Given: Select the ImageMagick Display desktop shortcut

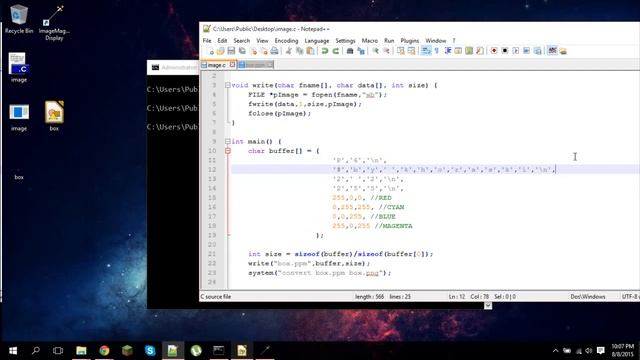Looking at the screenshot, I should [54, 22].
